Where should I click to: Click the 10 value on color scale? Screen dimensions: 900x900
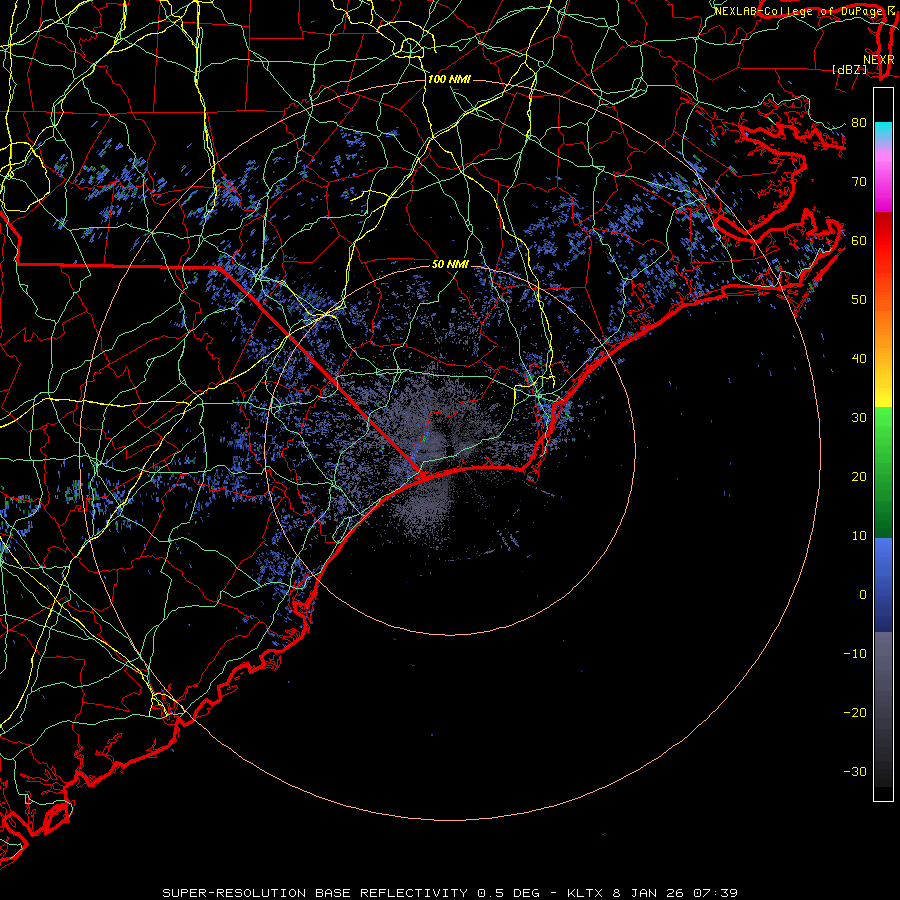pyautogui.click(x=859, y=536)
